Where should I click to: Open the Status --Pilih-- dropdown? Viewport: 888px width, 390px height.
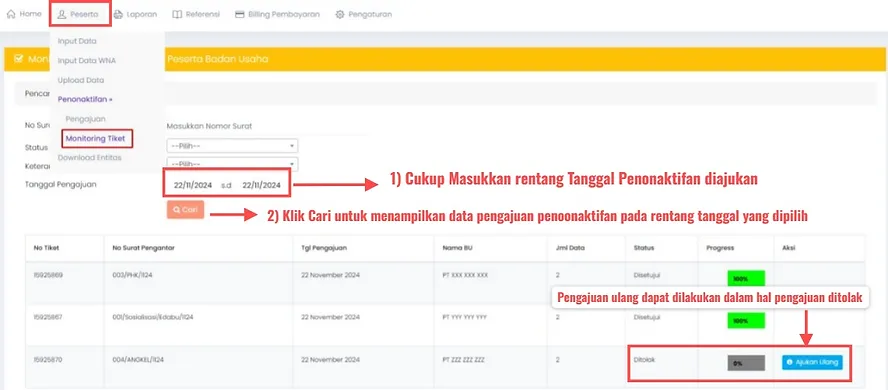point(232,146)
